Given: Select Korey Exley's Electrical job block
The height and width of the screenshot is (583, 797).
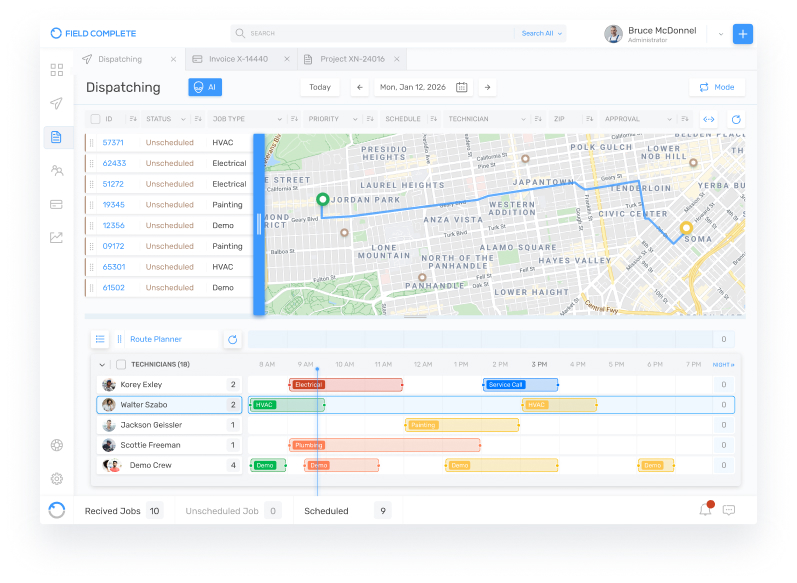Looking at the screenshot, I should tap(346, 385).
